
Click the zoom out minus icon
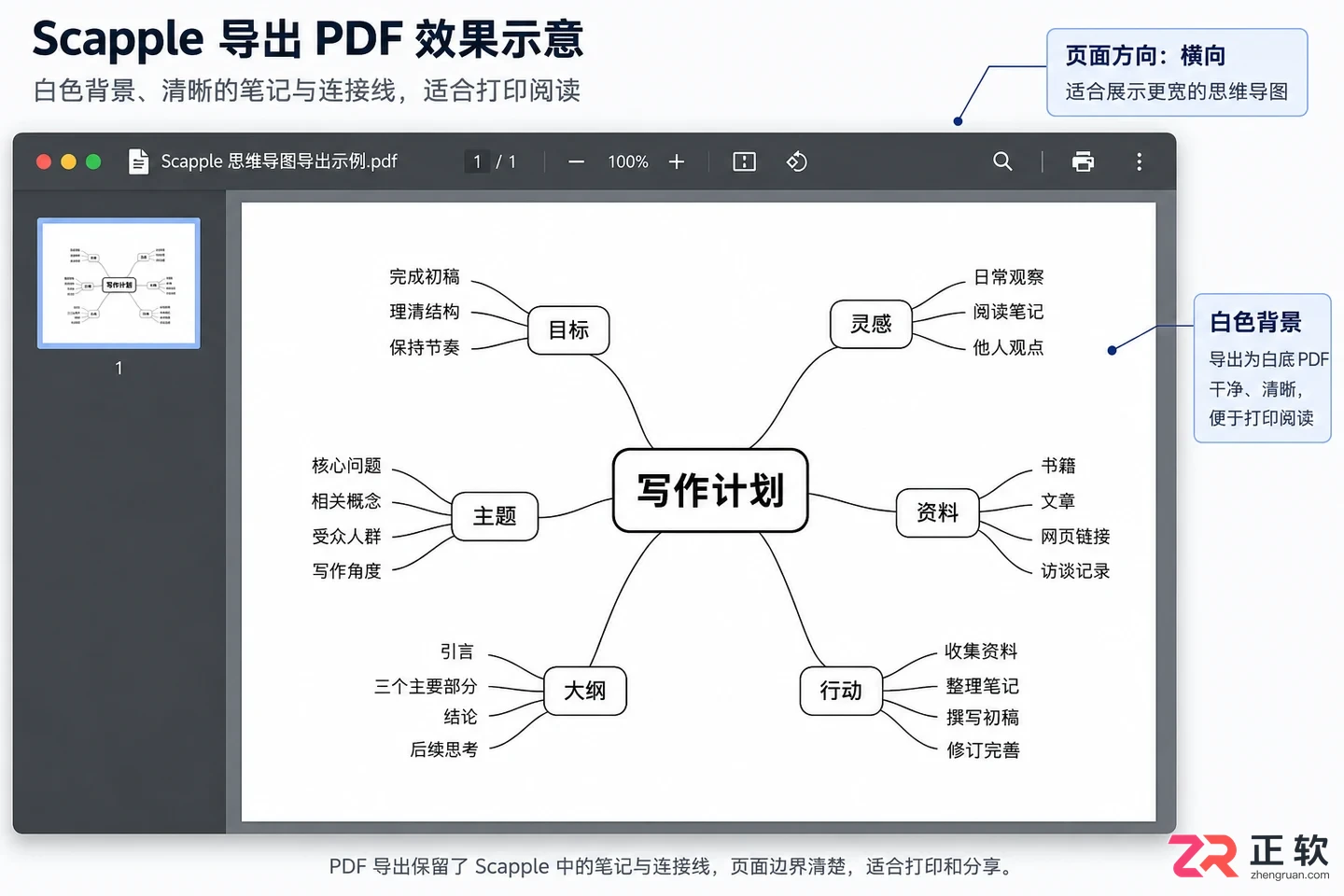pyautogui.click(x=576, y=162)
